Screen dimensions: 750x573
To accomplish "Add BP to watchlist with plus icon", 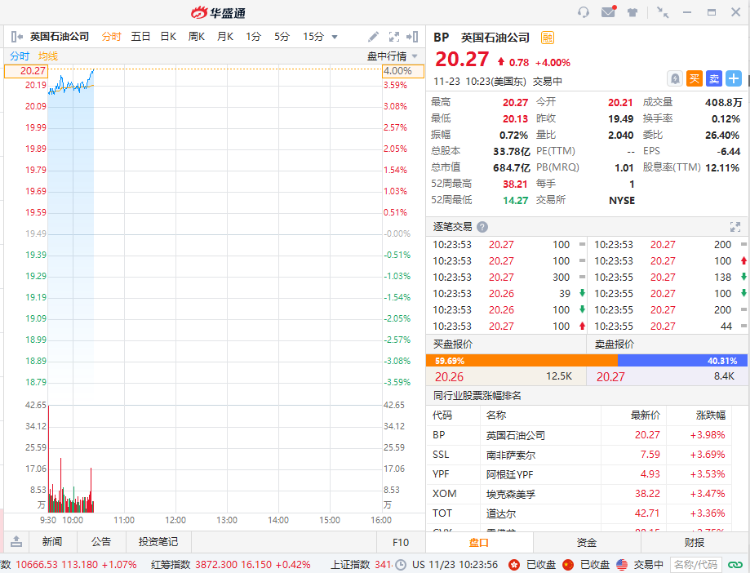I will pyautogui.click(x=734, y=78).
